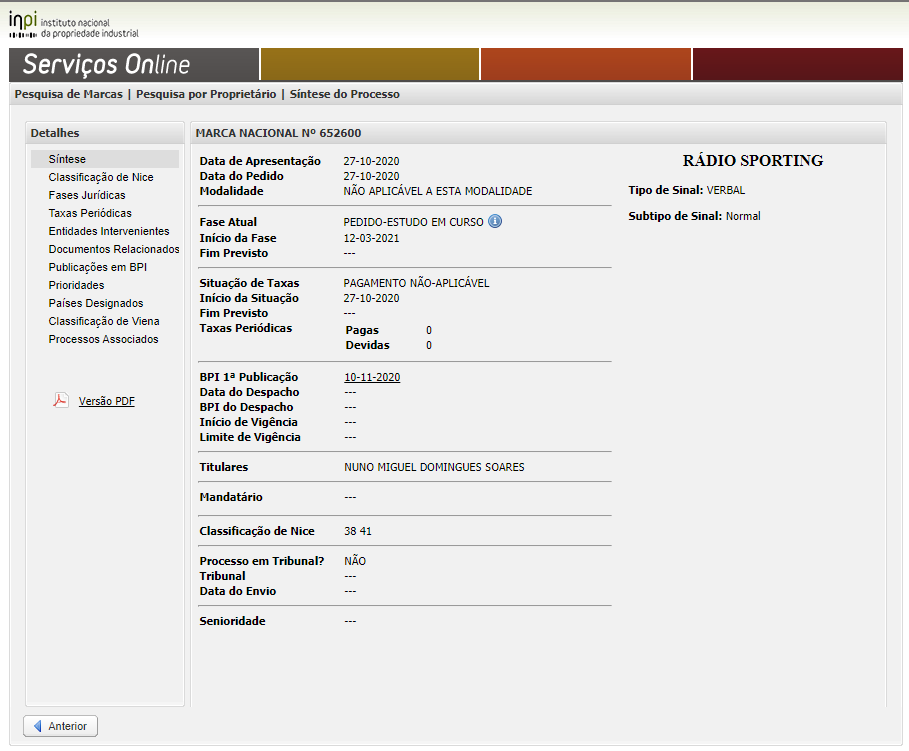Click the Data do Pedido date value
Screen dimensions: 909x751
(x=371, y=176)
